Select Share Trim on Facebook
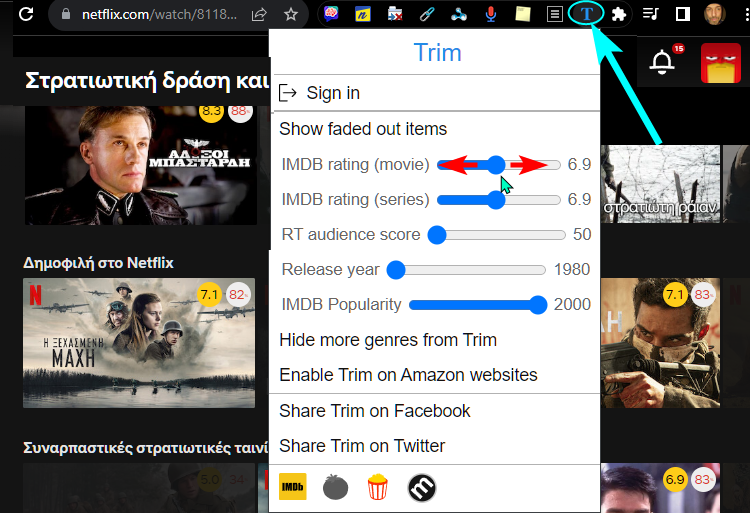This screenshot has height=513, width=750. click(x=375, y=411)
